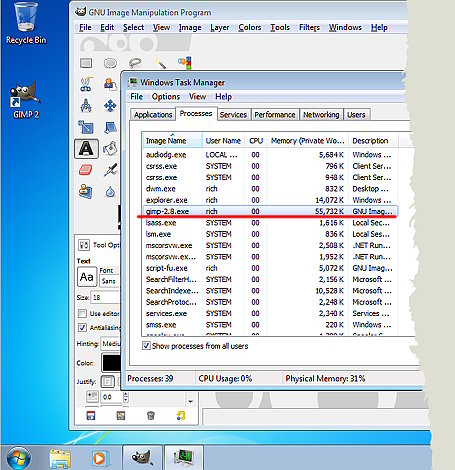The image size is (455, 470).
Task: Switch to the Performance tab
Action: (275, 114)
